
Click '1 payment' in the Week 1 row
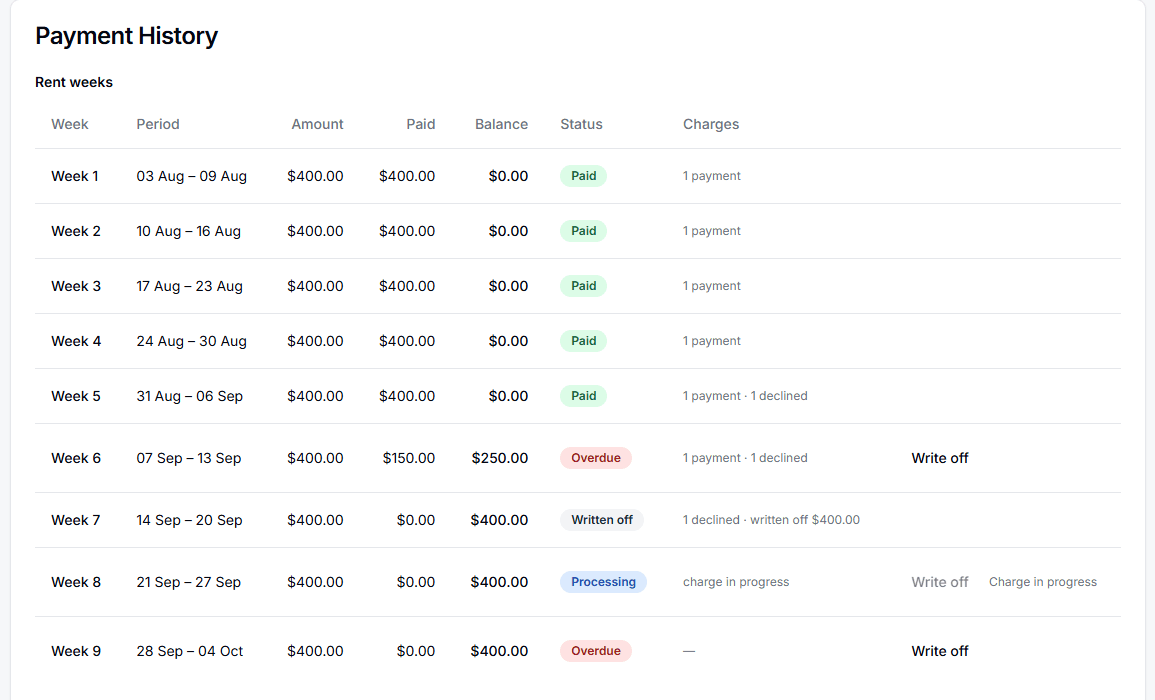coord(712,175)
